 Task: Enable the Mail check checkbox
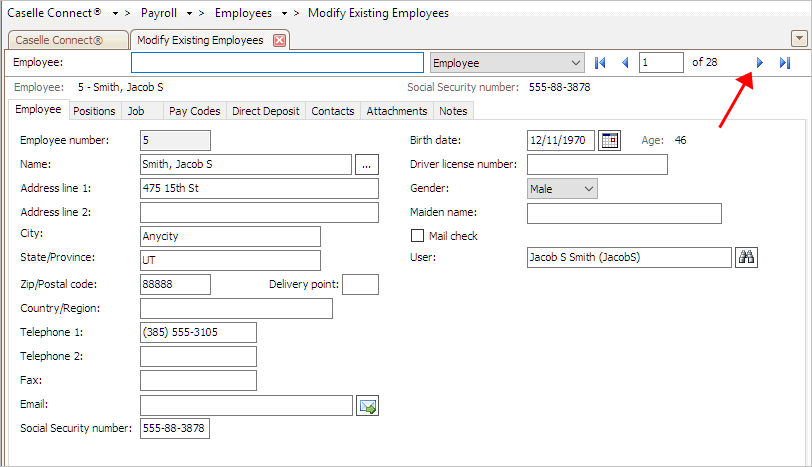(x=418, y=236)
